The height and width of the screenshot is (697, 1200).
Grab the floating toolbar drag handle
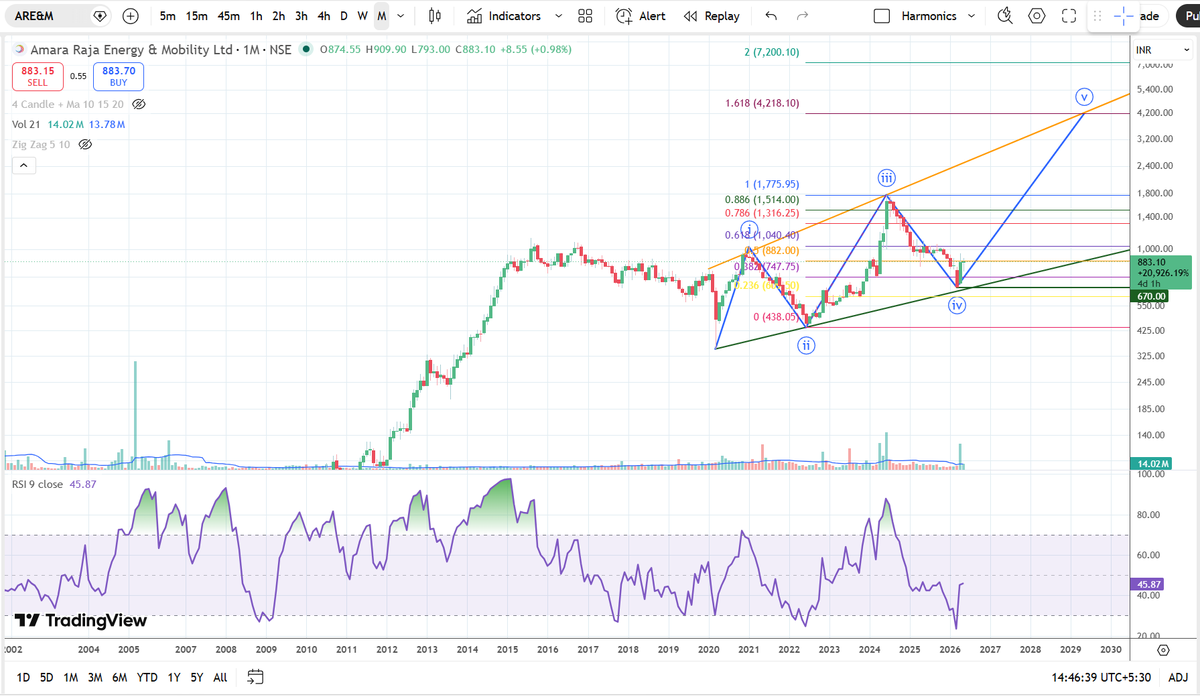point(1097,16)
